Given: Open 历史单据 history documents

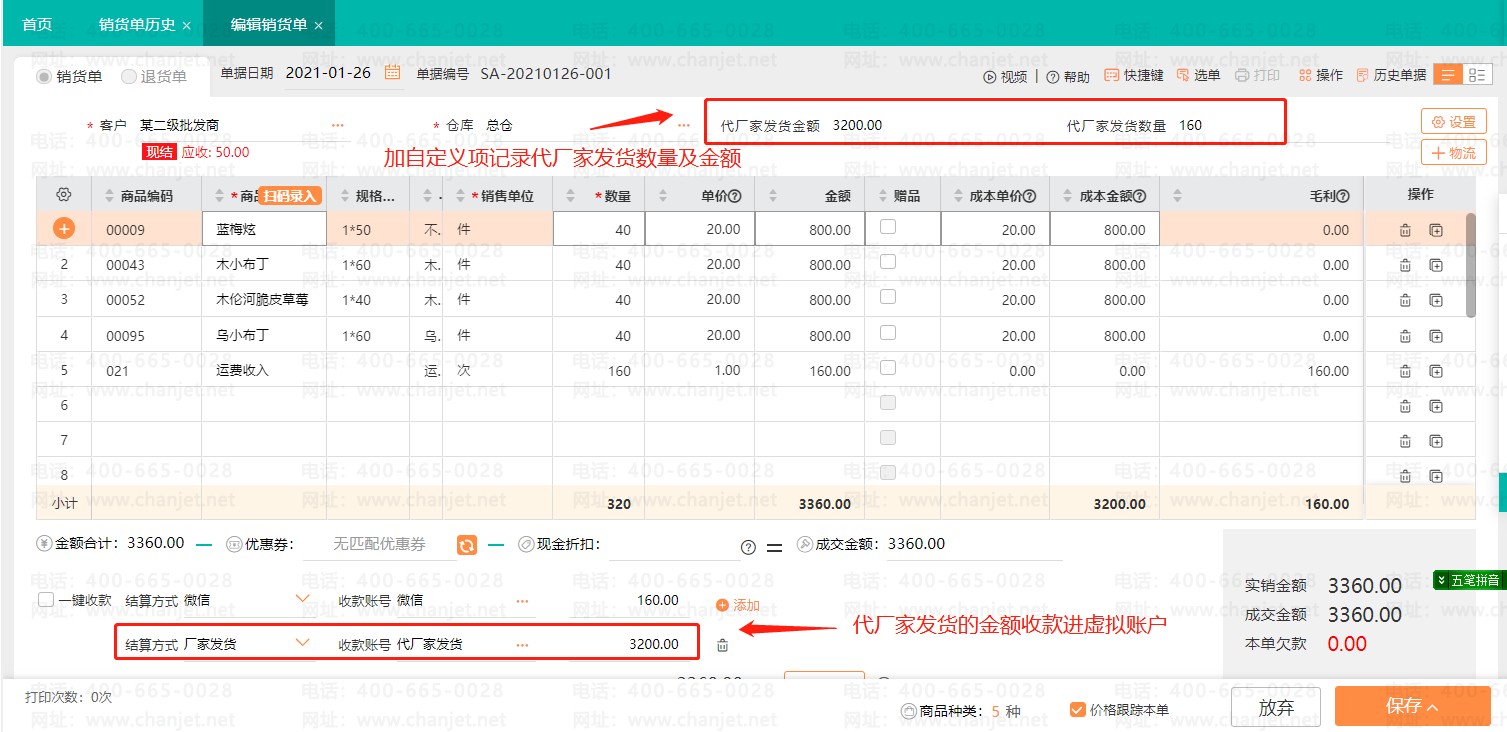Looking at the screenshot, I should click(1391, 75).
